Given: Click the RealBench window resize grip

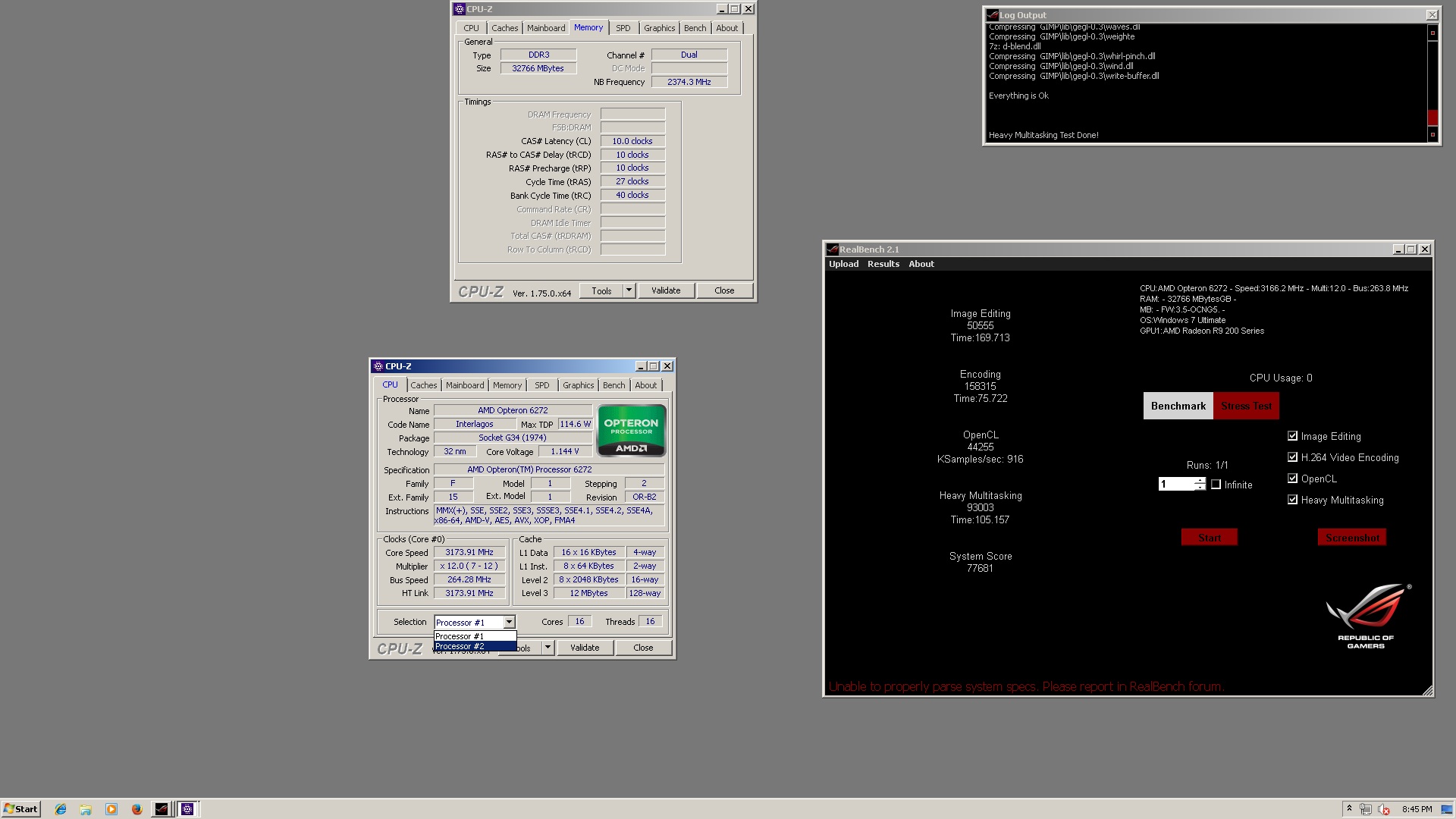Looking at the screenshot, I should point(1427,690).
